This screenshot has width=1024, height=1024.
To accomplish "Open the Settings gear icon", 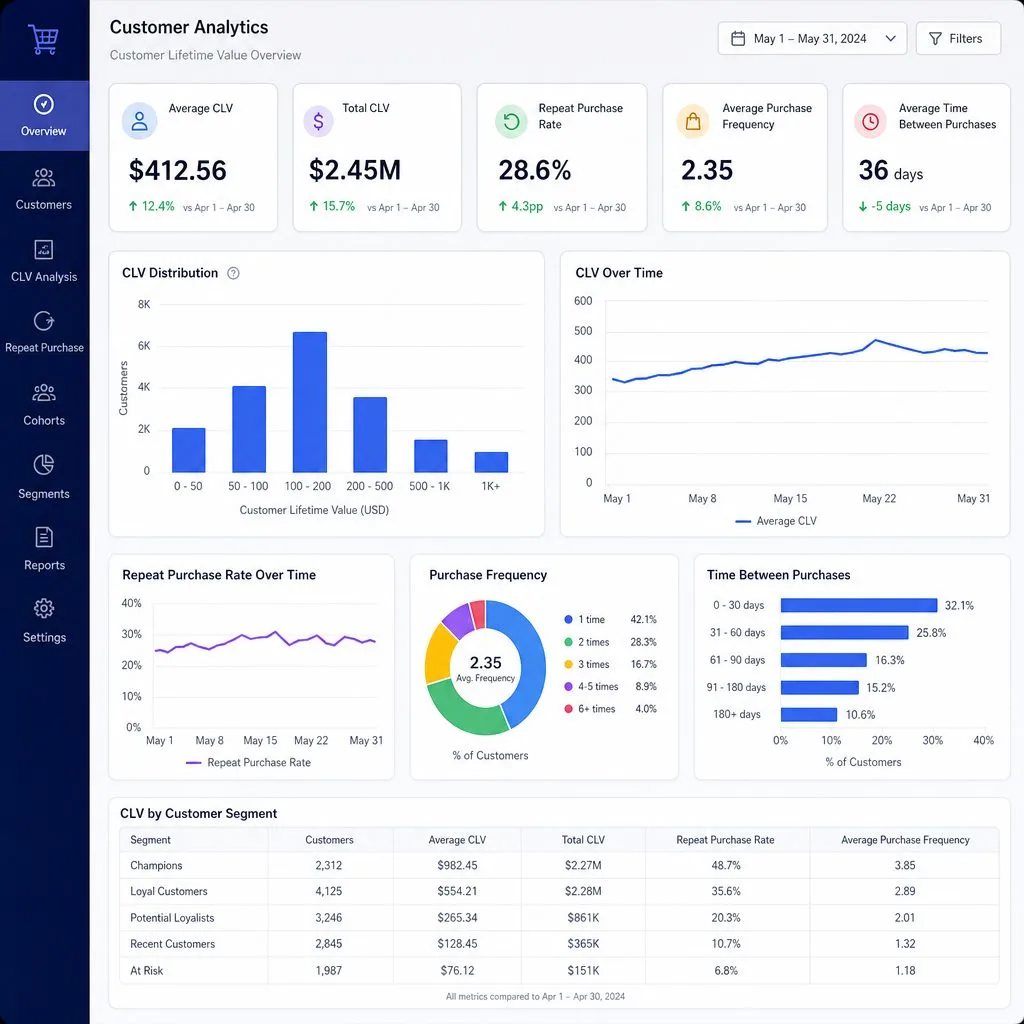I will point(44,608).
